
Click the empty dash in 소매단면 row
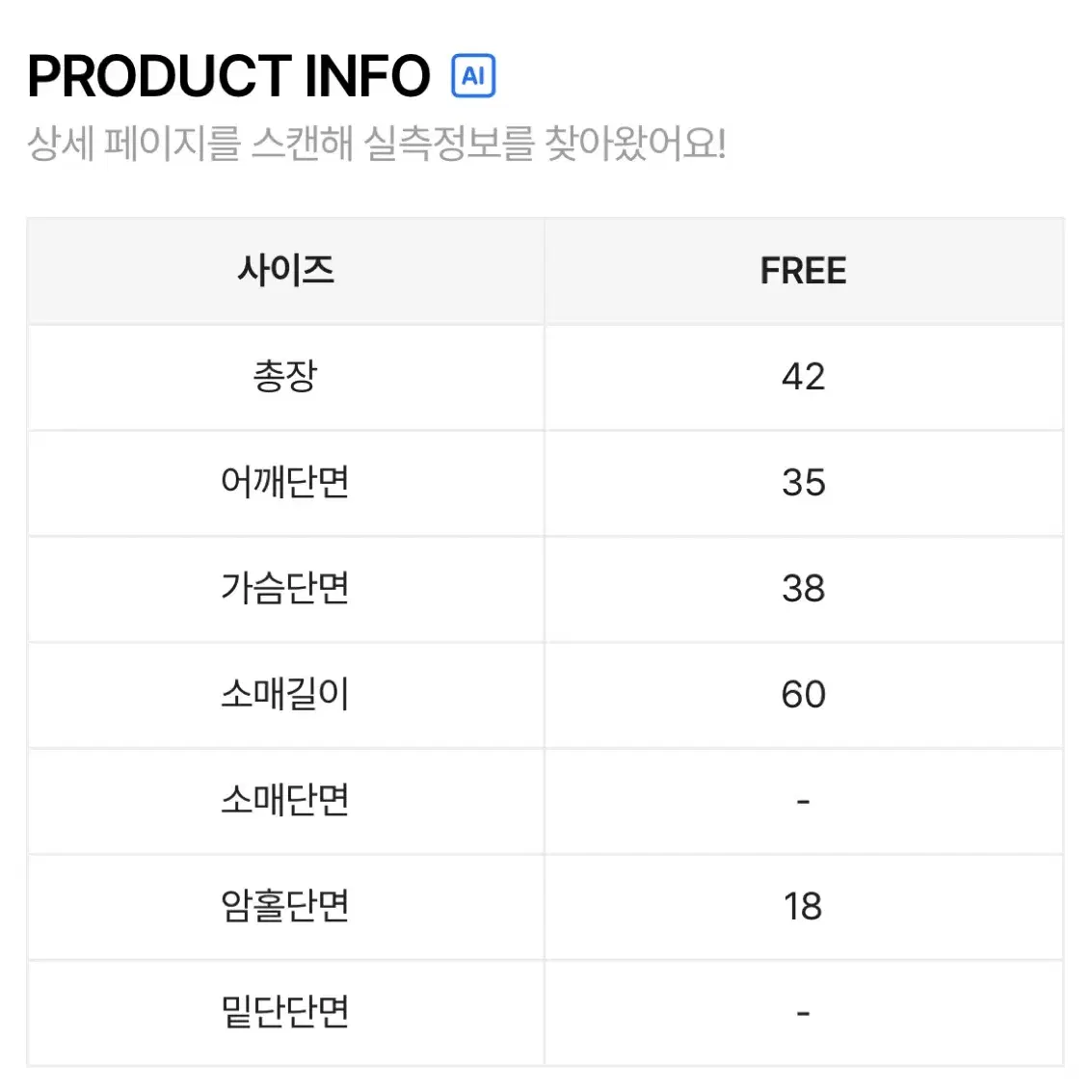tap(803, 802)
